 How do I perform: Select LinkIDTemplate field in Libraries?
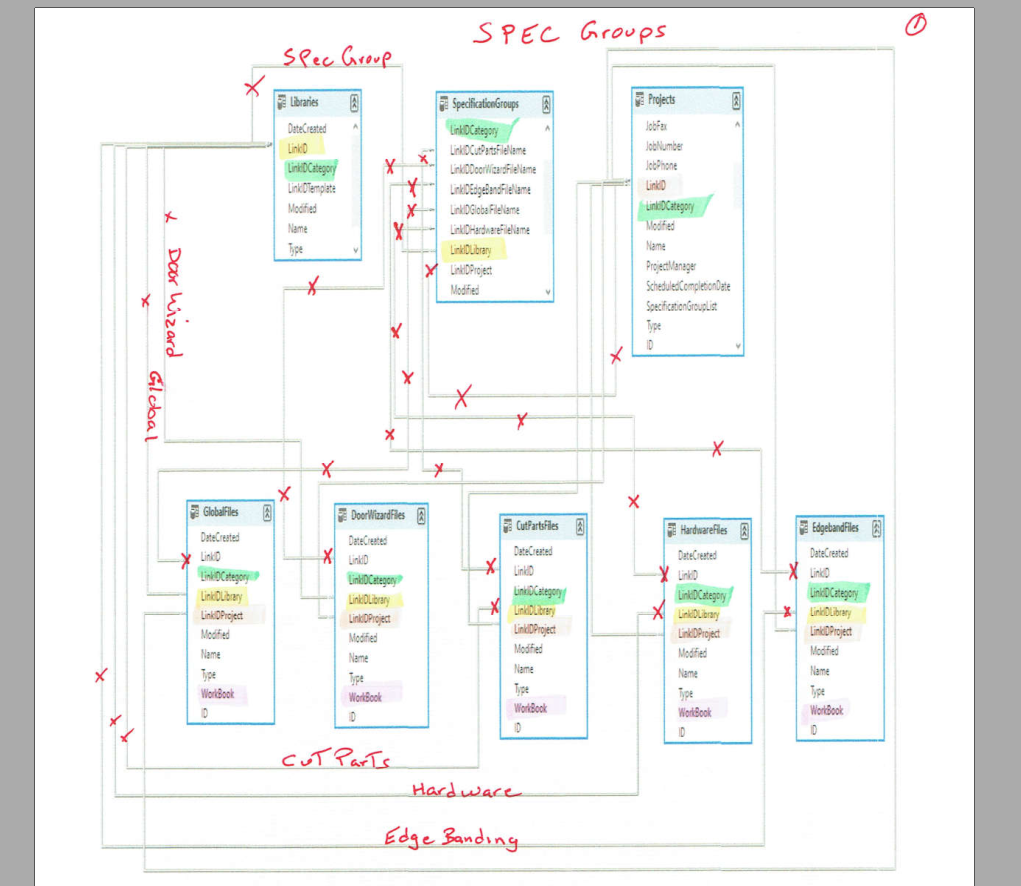(311, 189)
